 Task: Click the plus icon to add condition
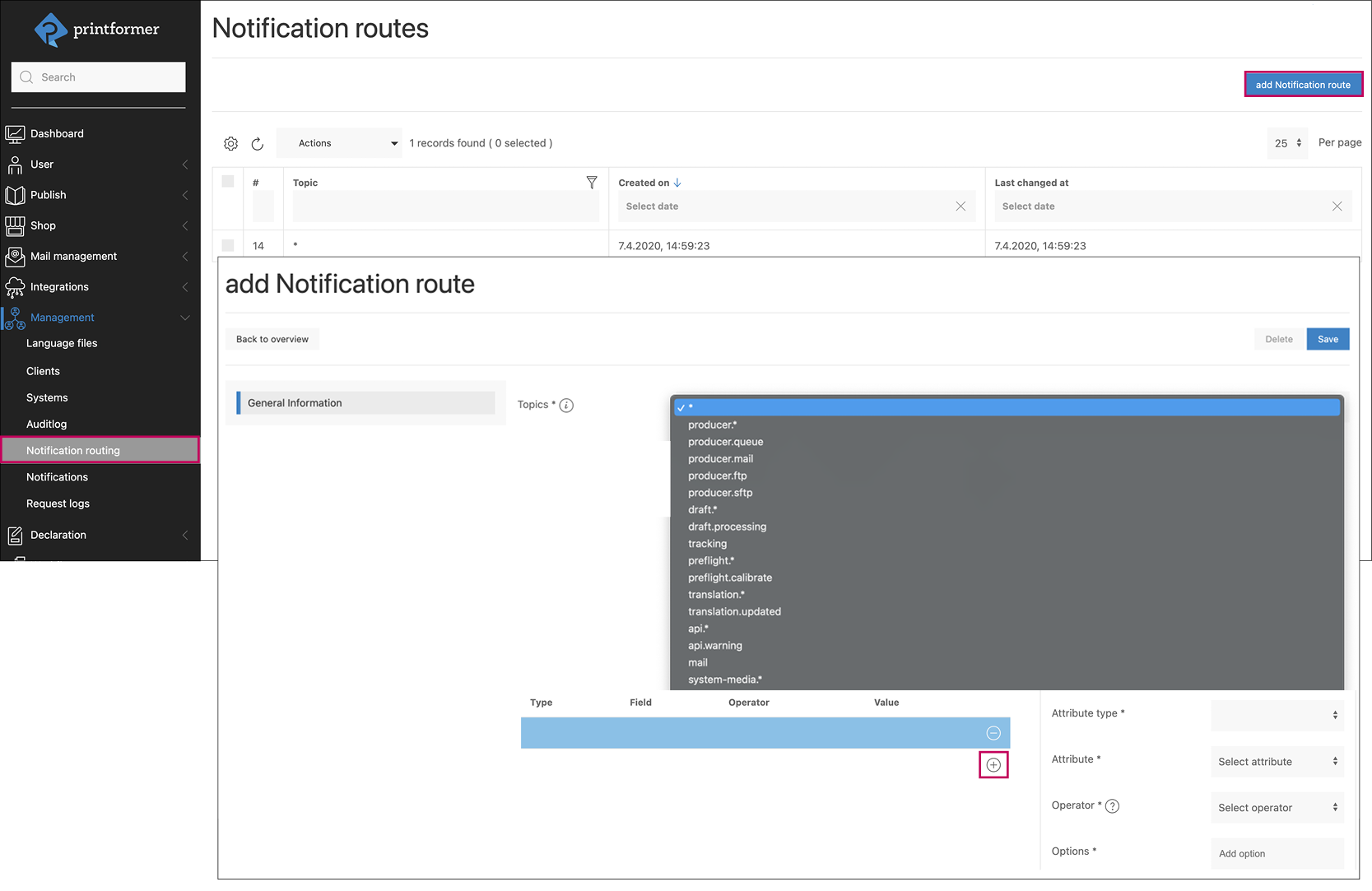(x=993, y=765)
